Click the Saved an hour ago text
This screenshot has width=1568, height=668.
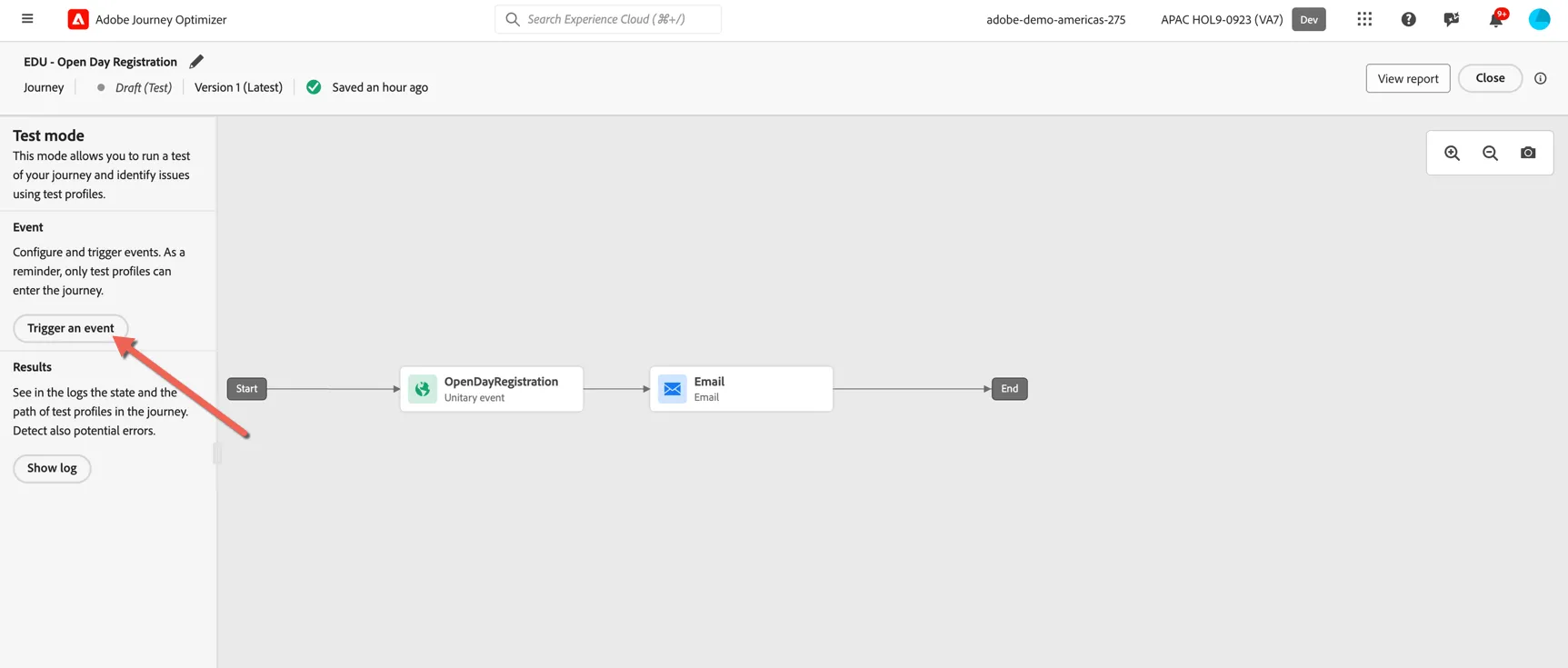(380, 87)
